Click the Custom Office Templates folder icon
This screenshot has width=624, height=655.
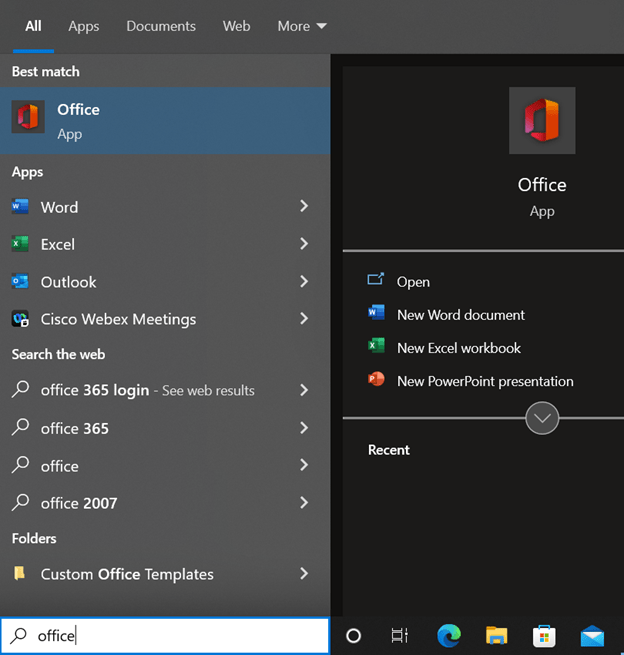pyautogui.click(x=19, y=573)
